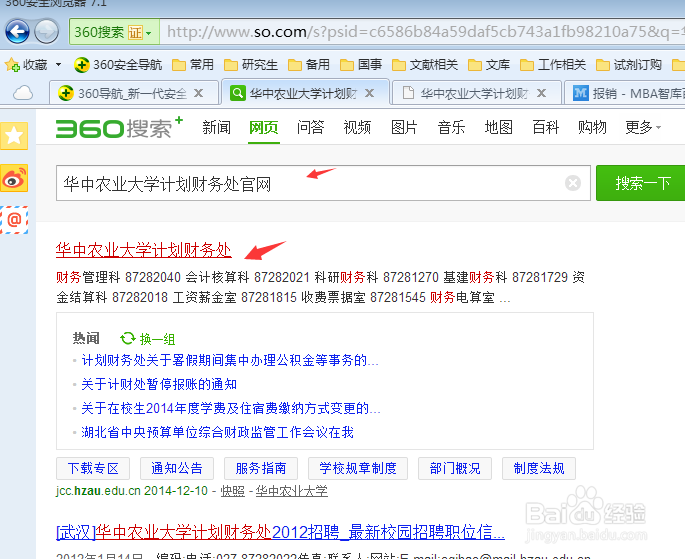Open the 文库 bookmark folder
Screen dimensions: 685x559
[x=489, y=65]
